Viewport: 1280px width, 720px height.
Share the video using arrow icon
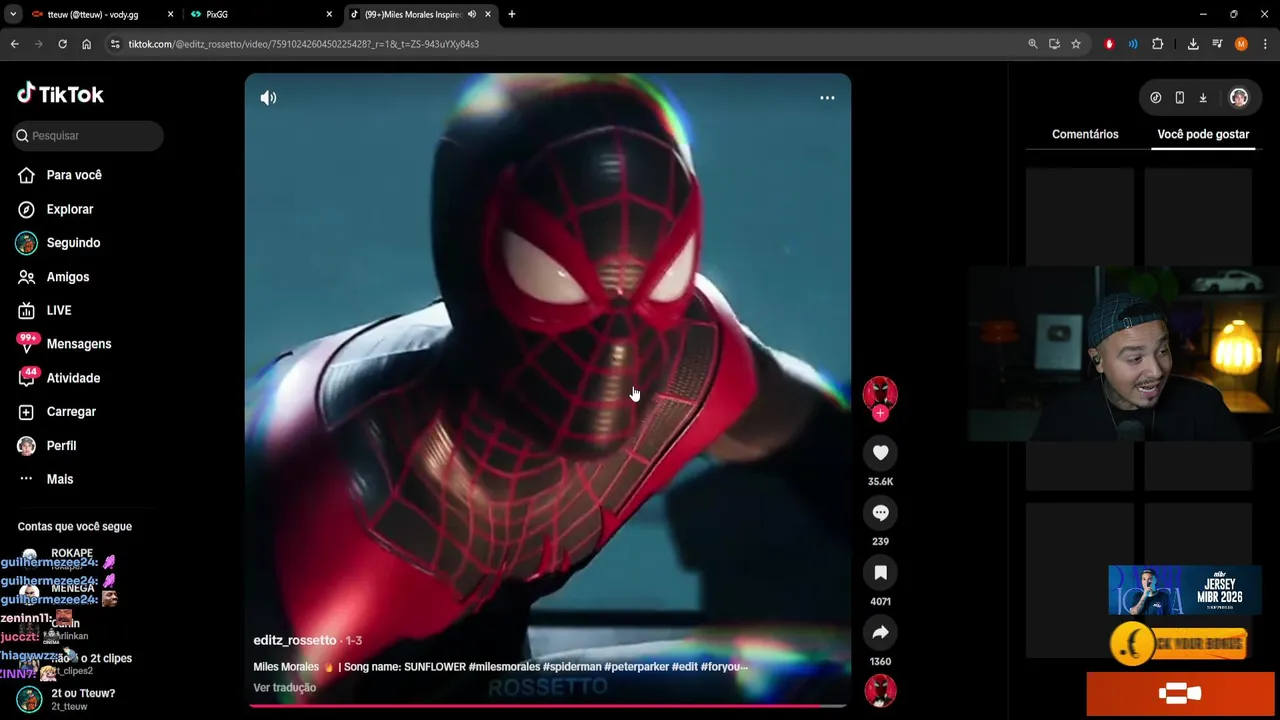tap(880, 633)
